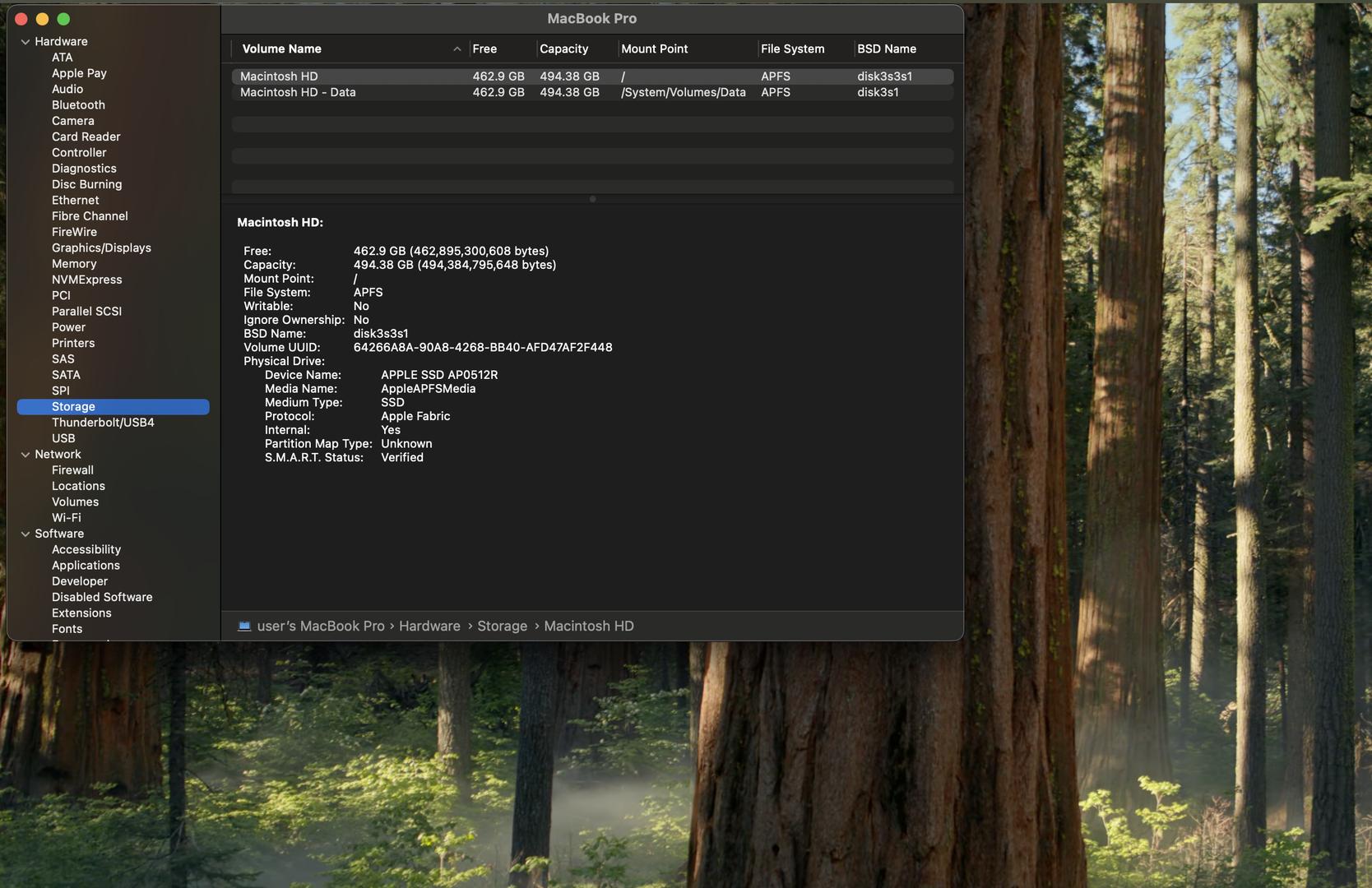Click the Hardware category label
The height and width of the screenshot is (888, 1372).
point(61,42)
